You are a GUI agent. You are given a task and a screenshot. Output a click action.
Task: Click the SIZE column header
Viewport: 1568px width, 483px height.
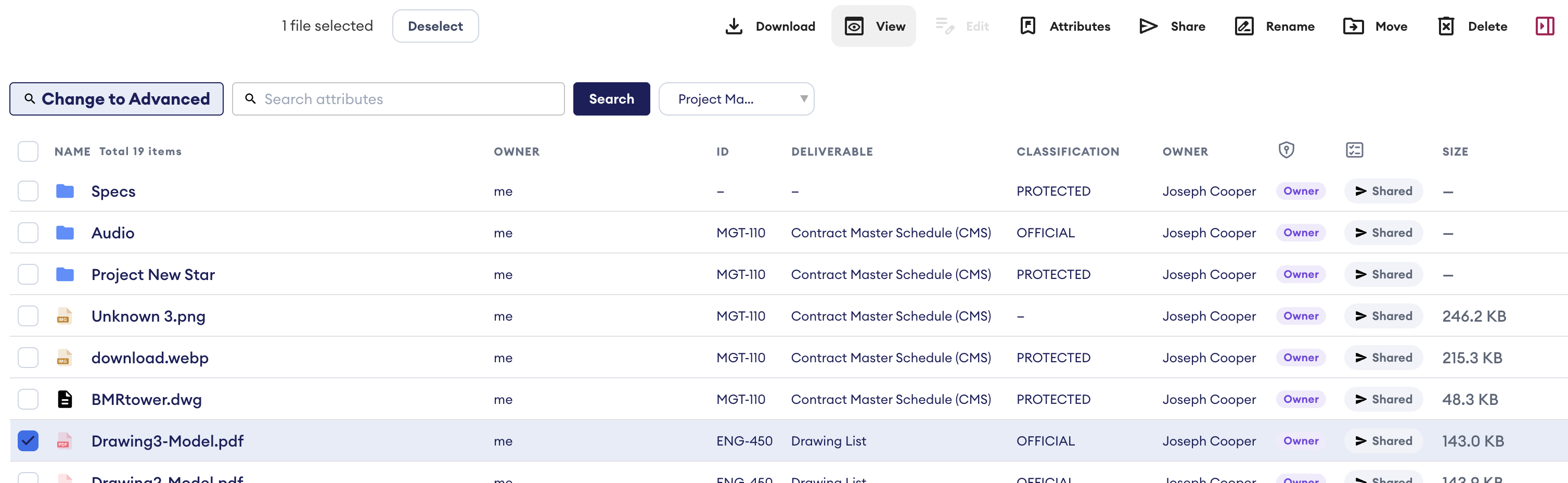[1455, 151]
